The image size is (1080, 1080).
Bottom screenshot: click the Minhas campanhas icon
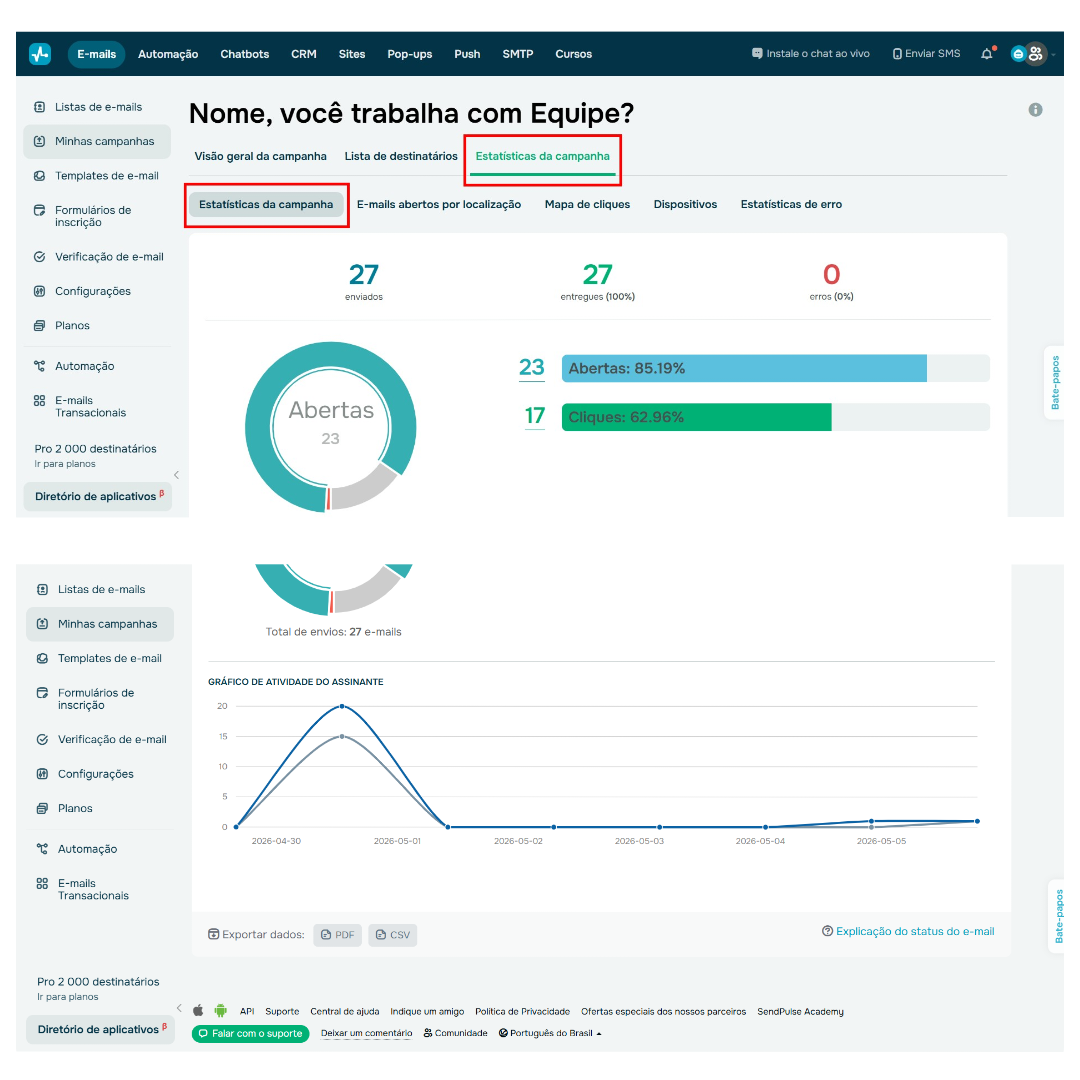[x=43, y=624]
